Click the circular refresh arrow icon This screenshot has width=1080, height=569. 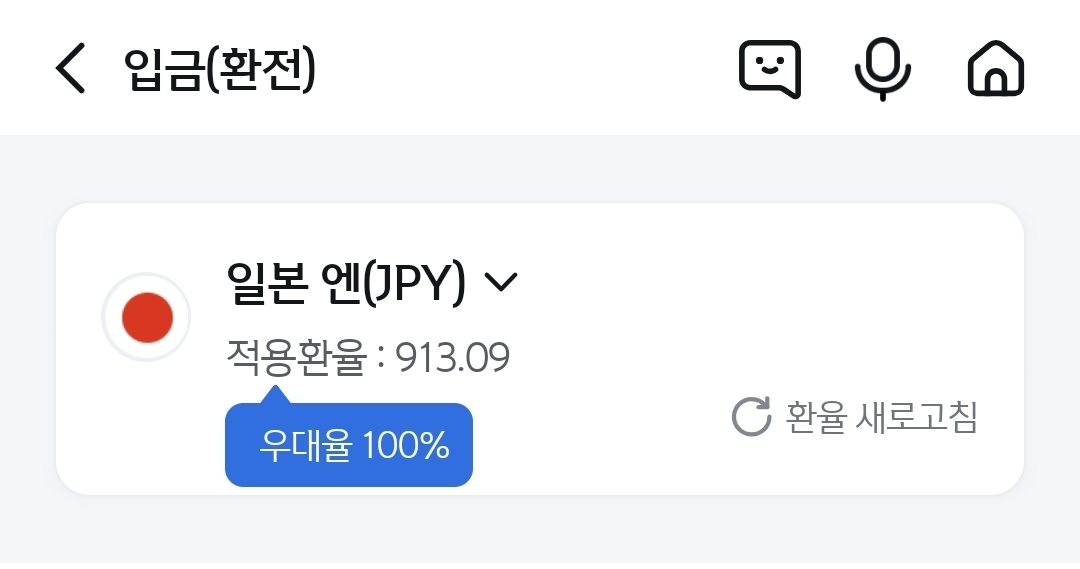(x=751, y=418)
